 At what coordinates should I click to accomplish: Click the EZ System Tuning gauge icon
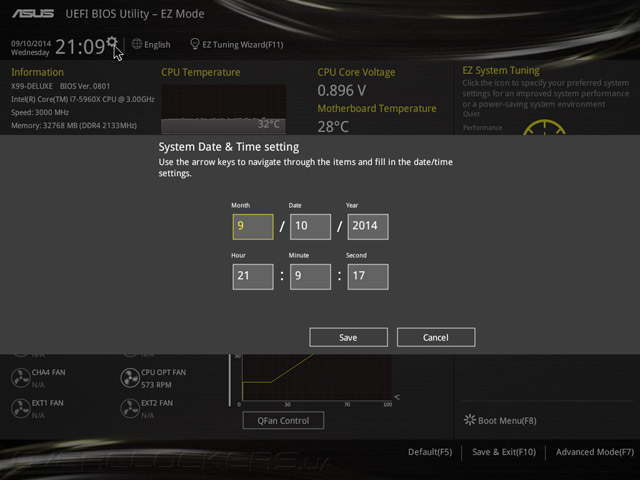[x=544, y=127]
